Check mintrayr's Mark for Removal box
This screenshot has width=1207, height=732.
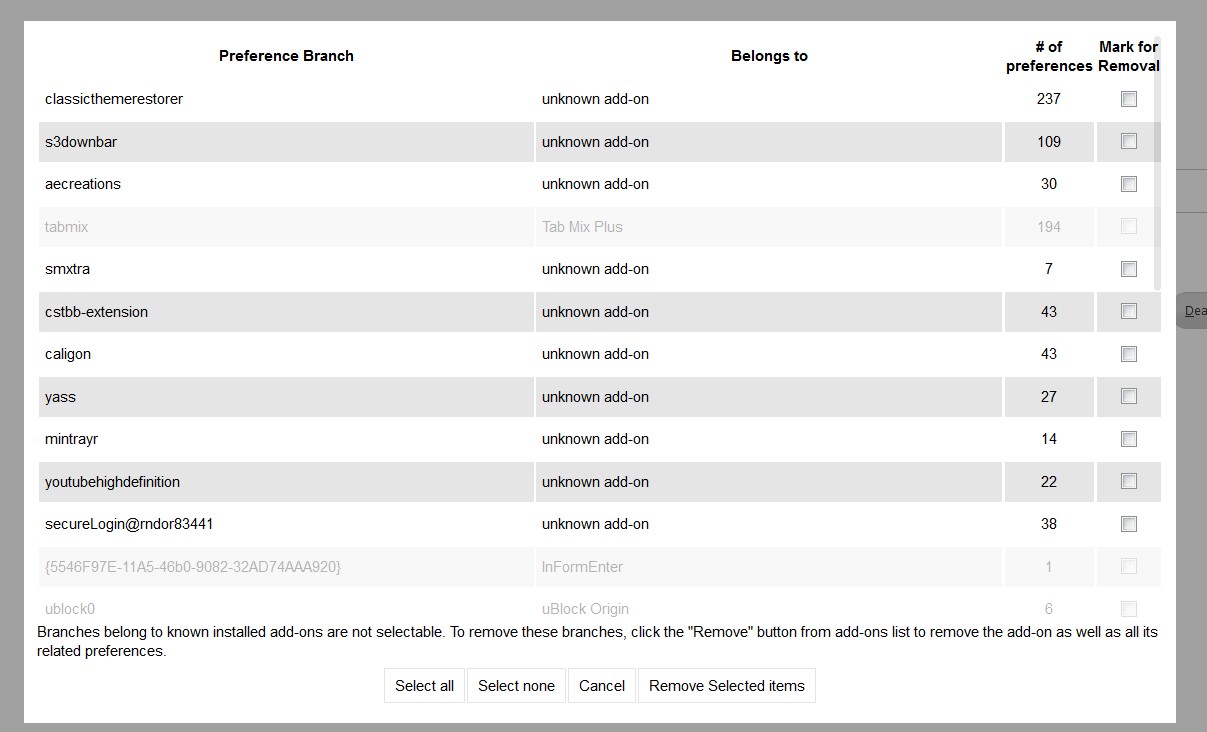(1128, 439)
